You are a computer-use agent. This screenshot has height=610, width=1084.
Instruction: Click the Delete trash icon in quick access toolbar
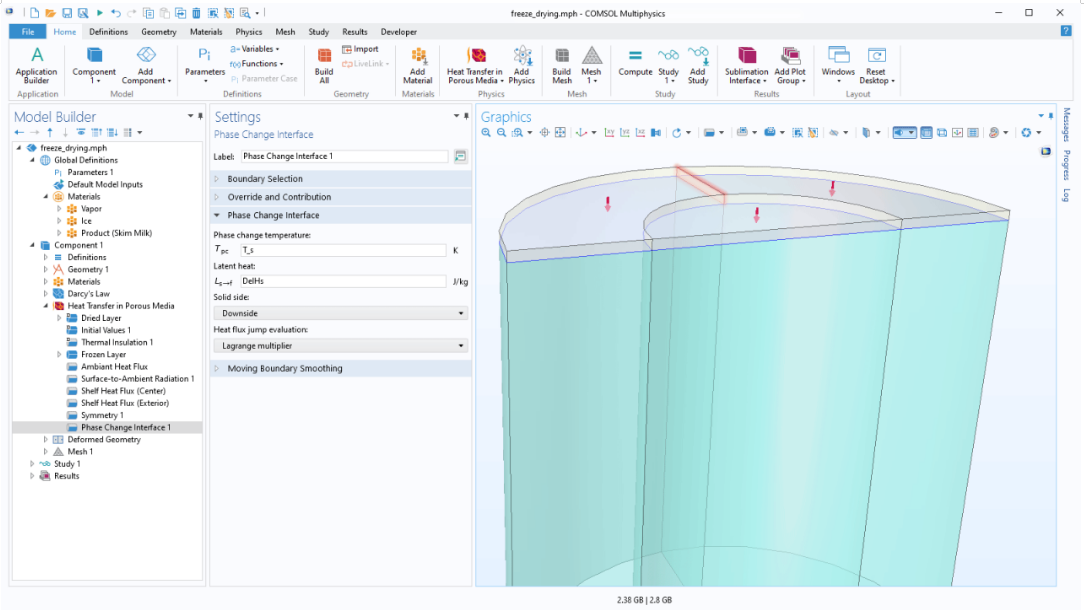196,13
